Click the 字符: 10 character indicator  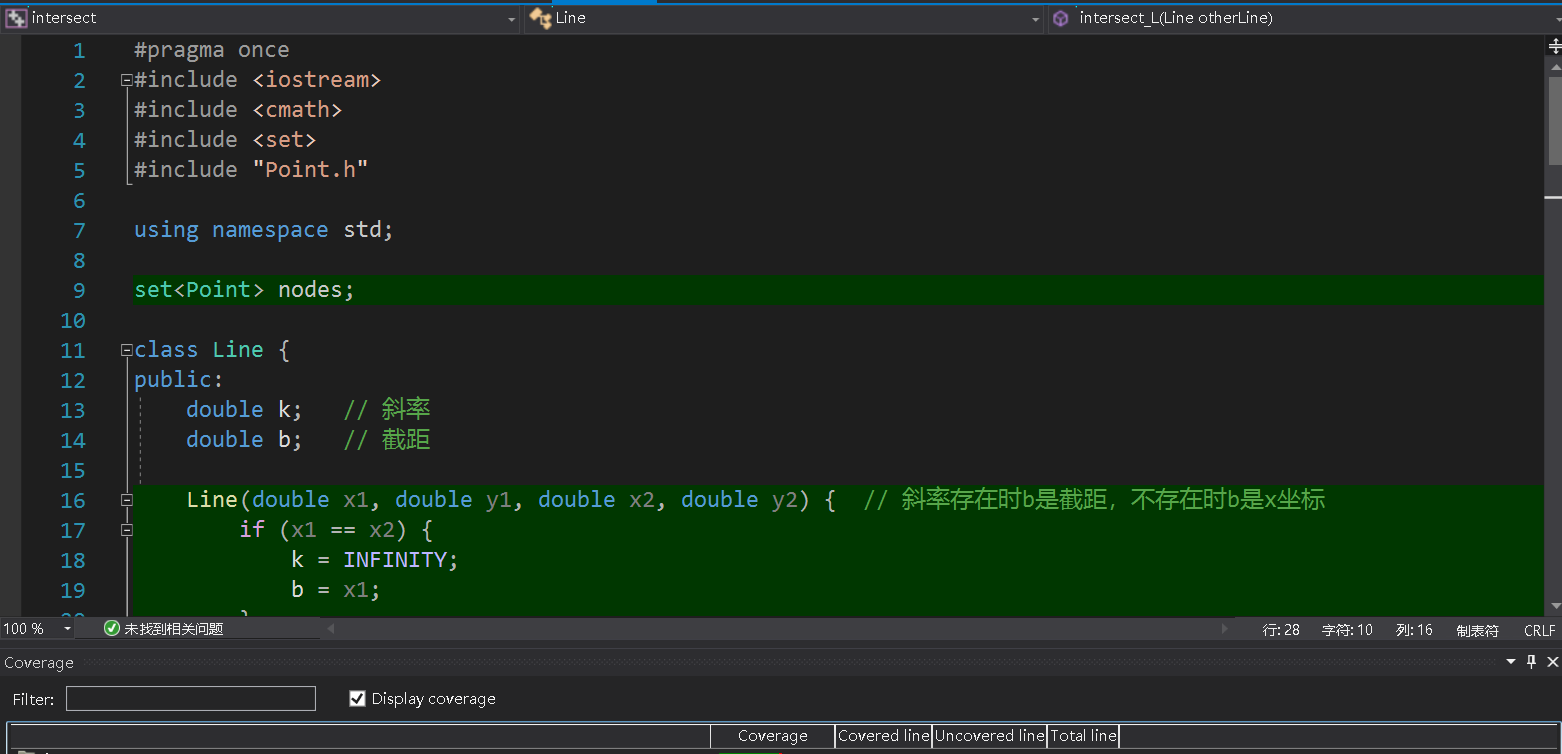click(x=1347, y=630)
